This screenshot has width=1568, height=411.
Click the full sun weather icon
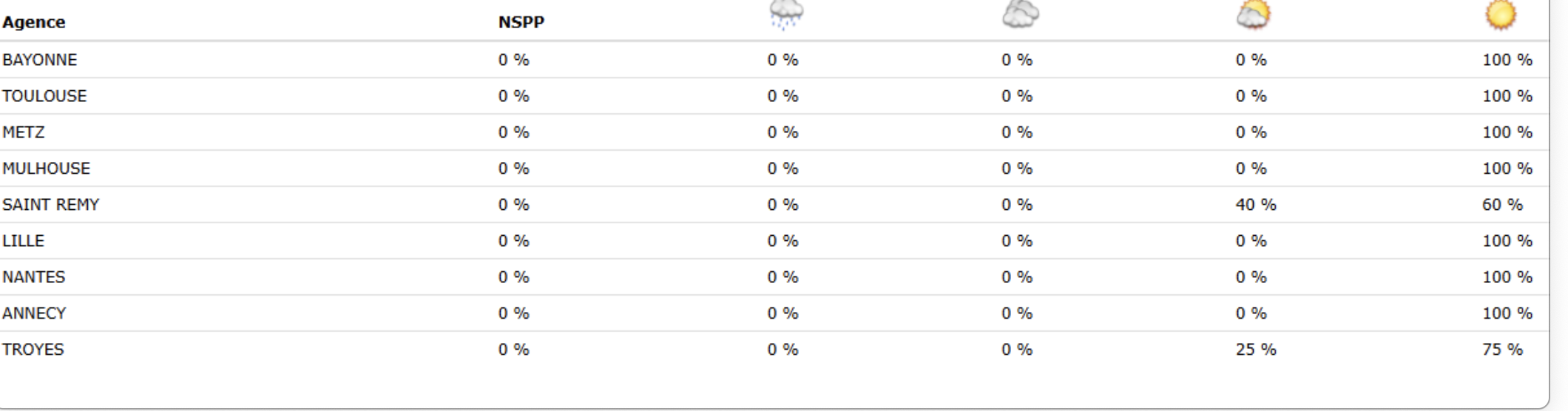coord(1501,15)
